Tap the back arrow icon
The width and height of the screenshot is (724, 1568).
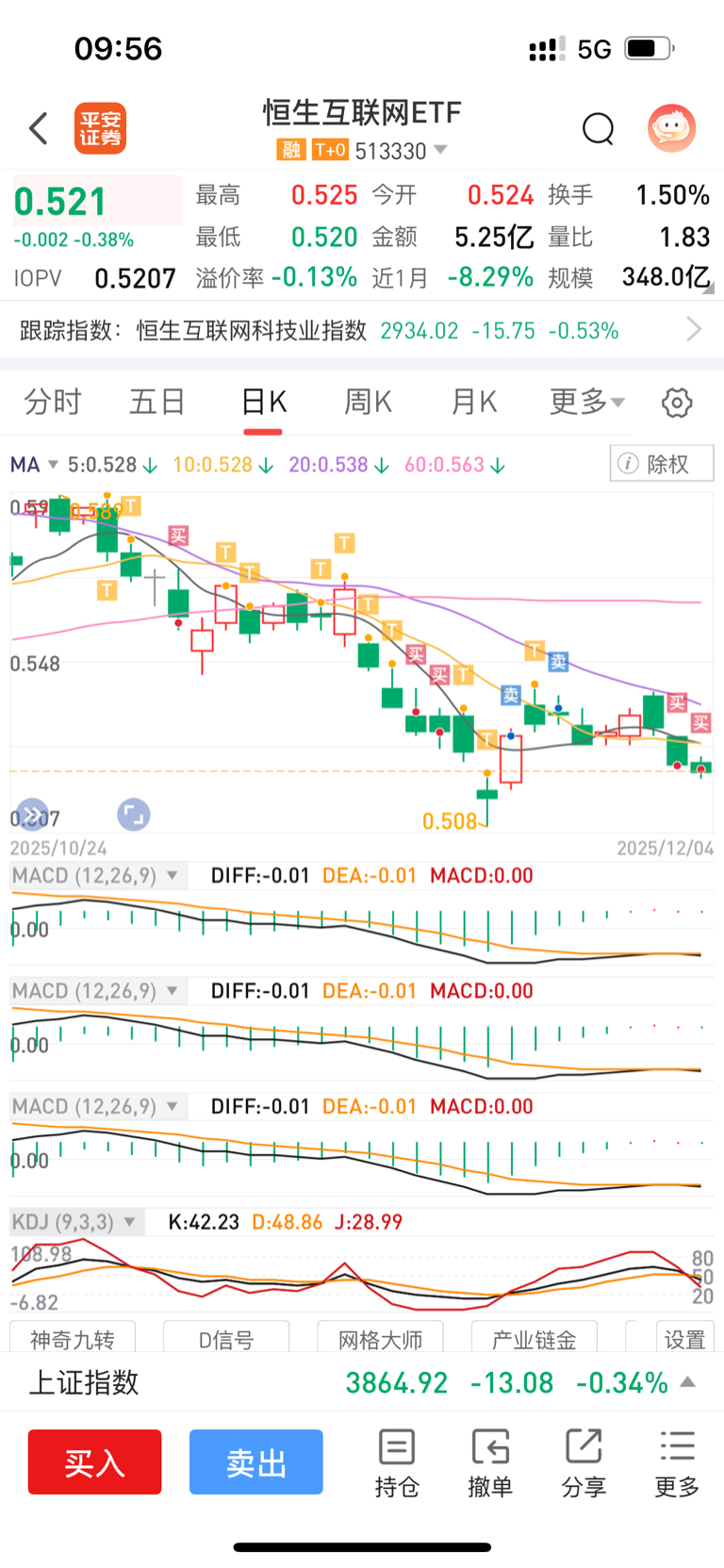point(39,128)
